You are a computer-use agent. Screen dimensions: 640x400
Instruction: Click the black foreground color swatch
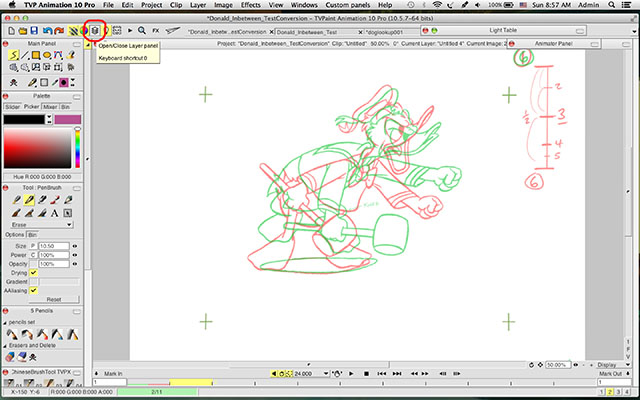click(x=24, y=119)
